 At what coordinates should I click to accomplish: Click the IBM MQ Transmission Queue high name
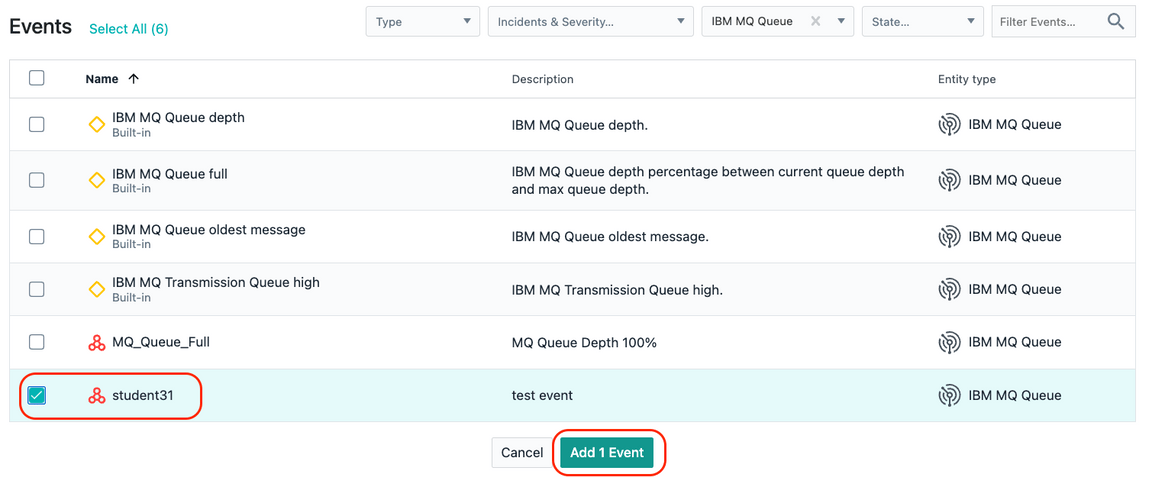point(216,282)
